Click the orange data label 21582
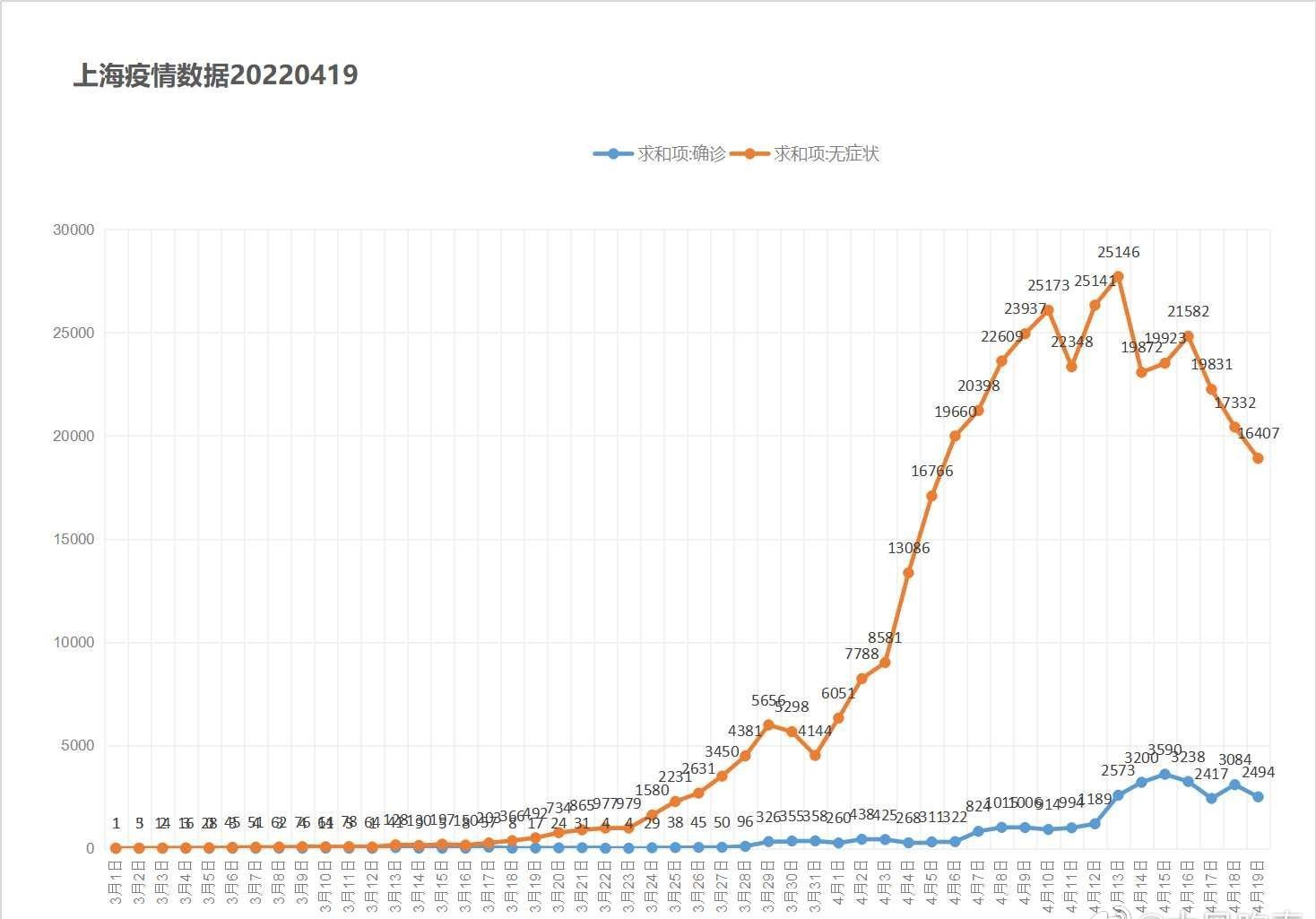The width and height of the screenshot is (1316, 919). pos(1189,312)
